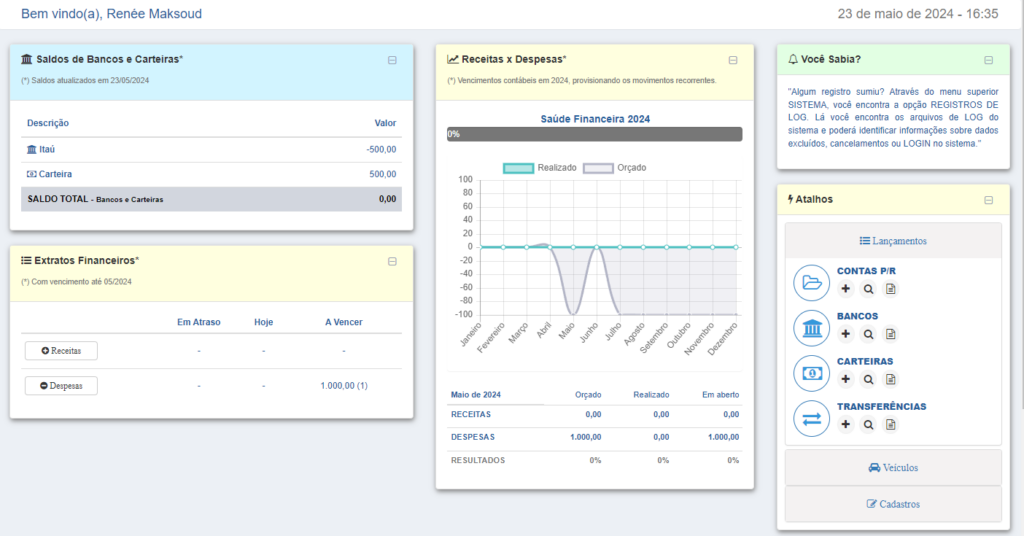The width and height of the screenshot is (1024, 536).
Task: Click the wallet icon beside Carteira
Action: [31, 174]
